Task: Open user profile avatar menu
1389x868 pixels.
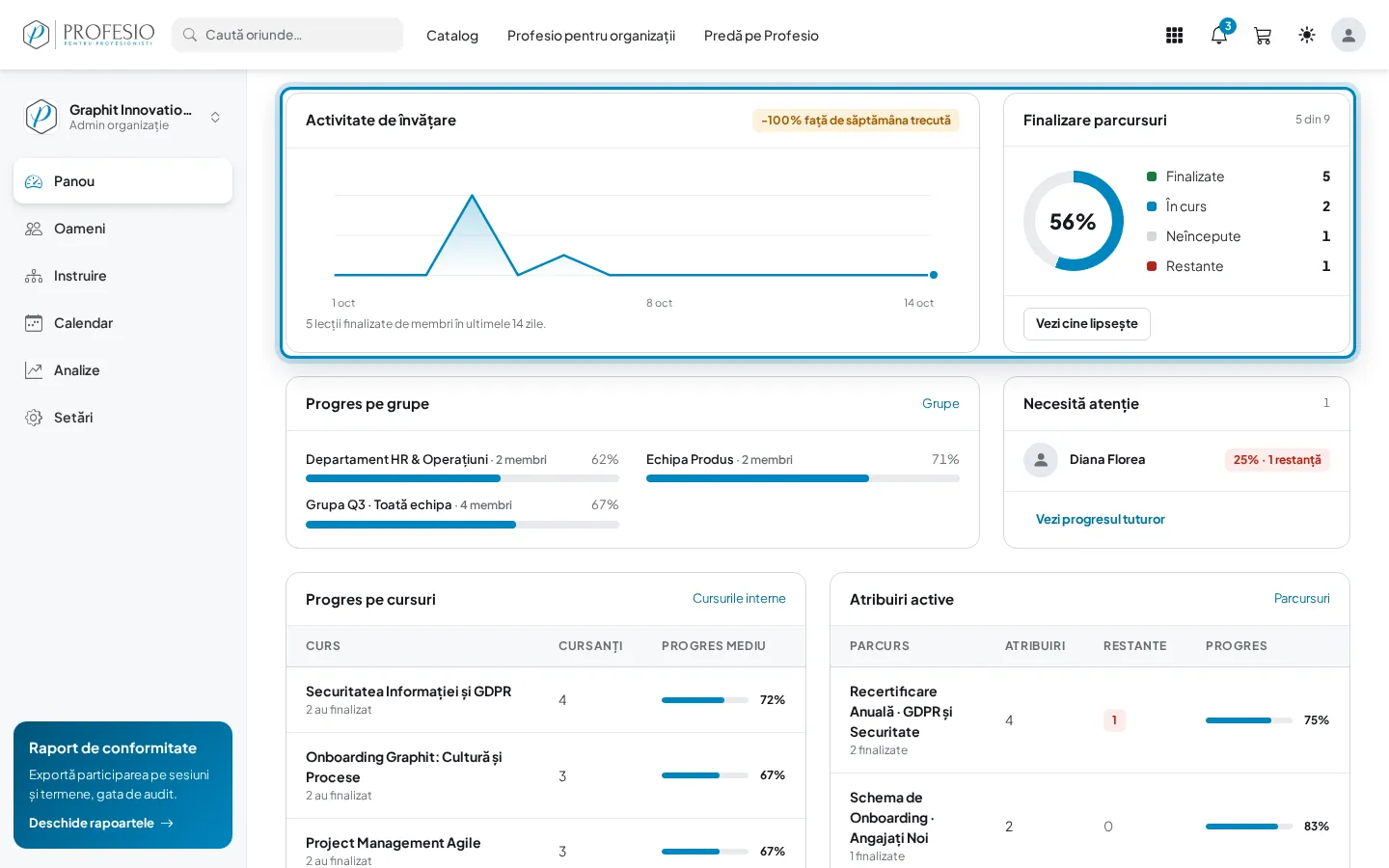Action: click(1348, 35)
